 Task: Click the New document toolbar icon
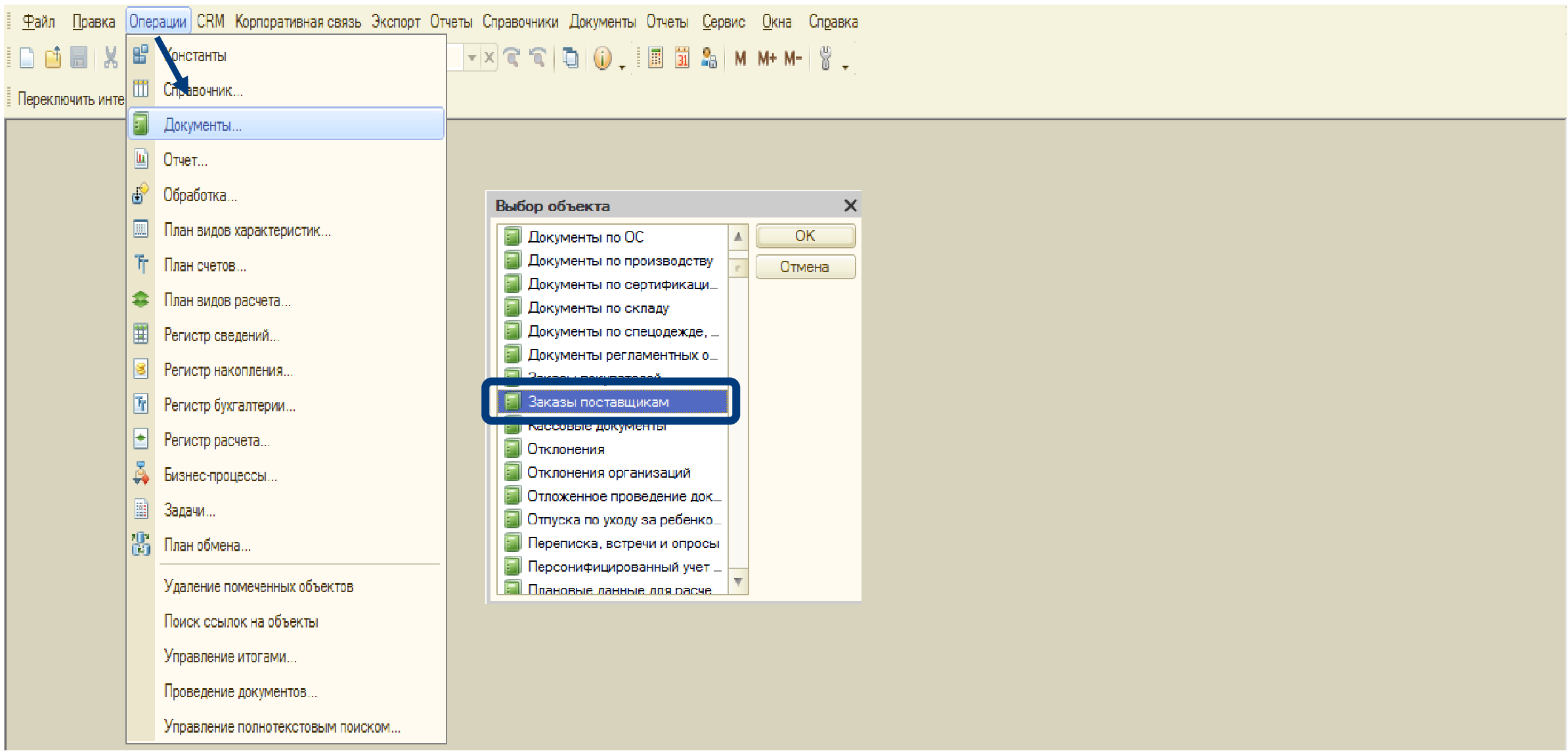coord(27,58)
